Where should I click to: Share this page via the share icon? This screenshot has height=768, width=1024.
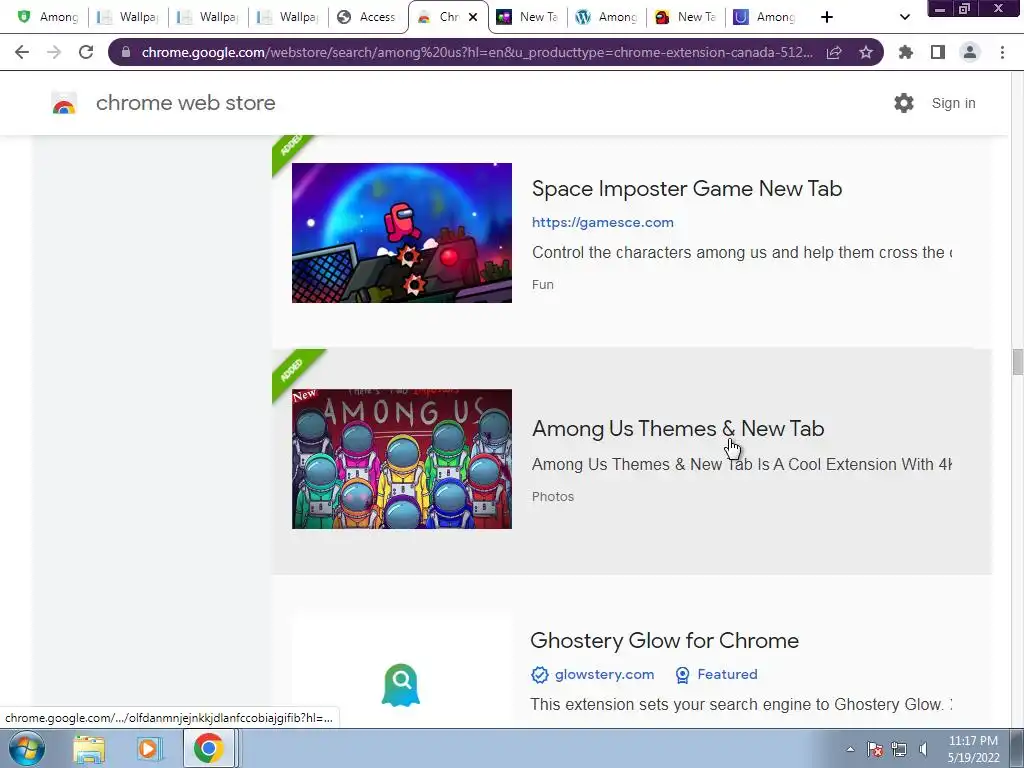(x=834, y=52)
